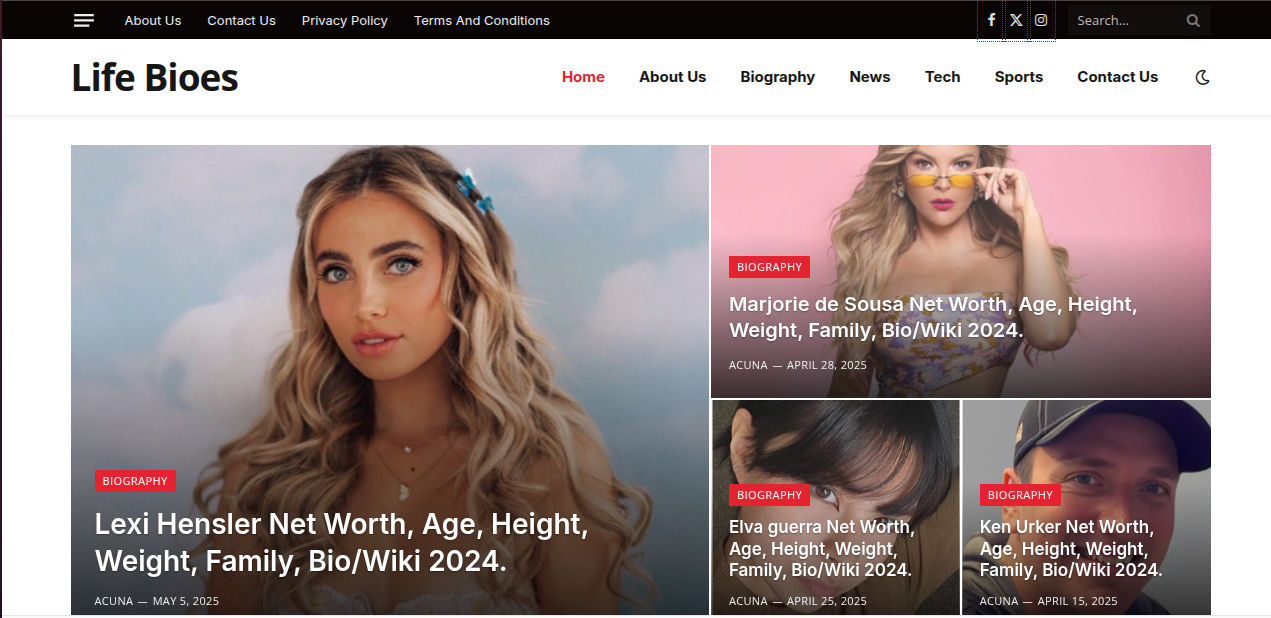
Task: Open Marjorie de Sousa Net Worth article title
Action: coord(933,317)
